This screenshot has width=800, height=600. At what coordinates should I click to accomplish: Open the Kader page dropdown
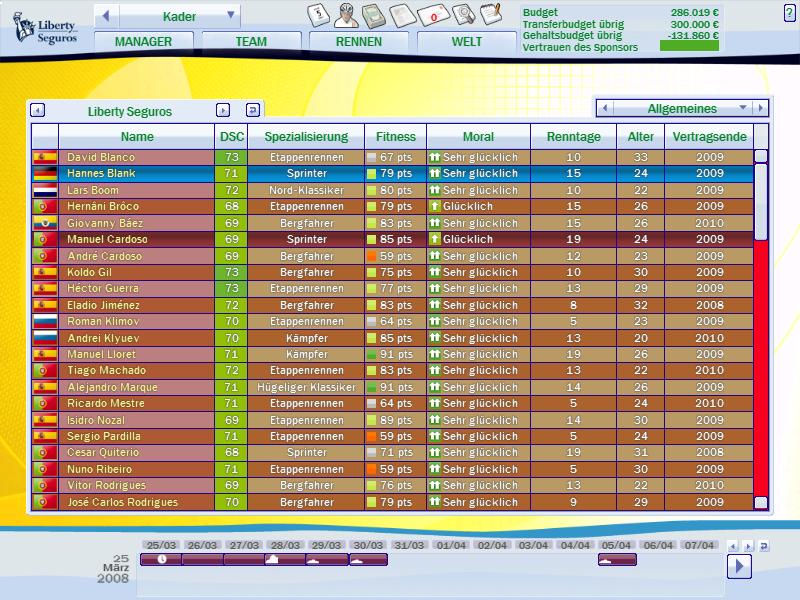point(231,16)
